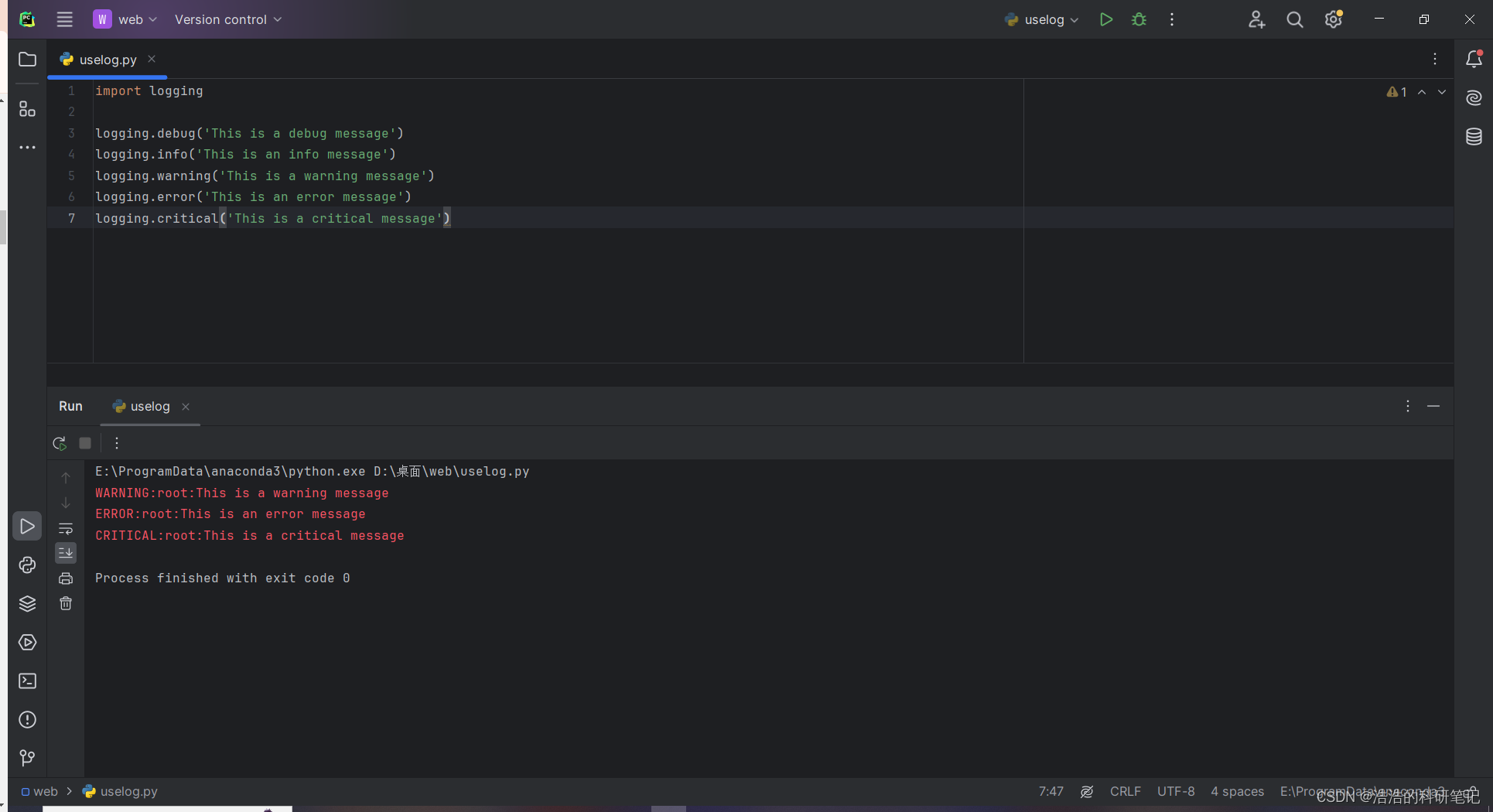Viewport: 1493px width, 812px height.
Task: Close the uselog Run tab
Action: (186, 407)
